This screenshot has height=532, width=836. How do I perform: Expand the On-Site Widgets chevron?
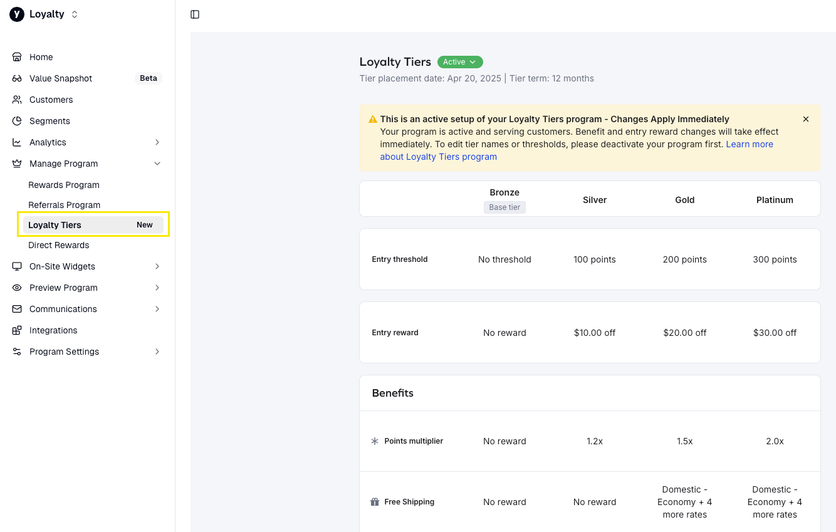[157, 266]
